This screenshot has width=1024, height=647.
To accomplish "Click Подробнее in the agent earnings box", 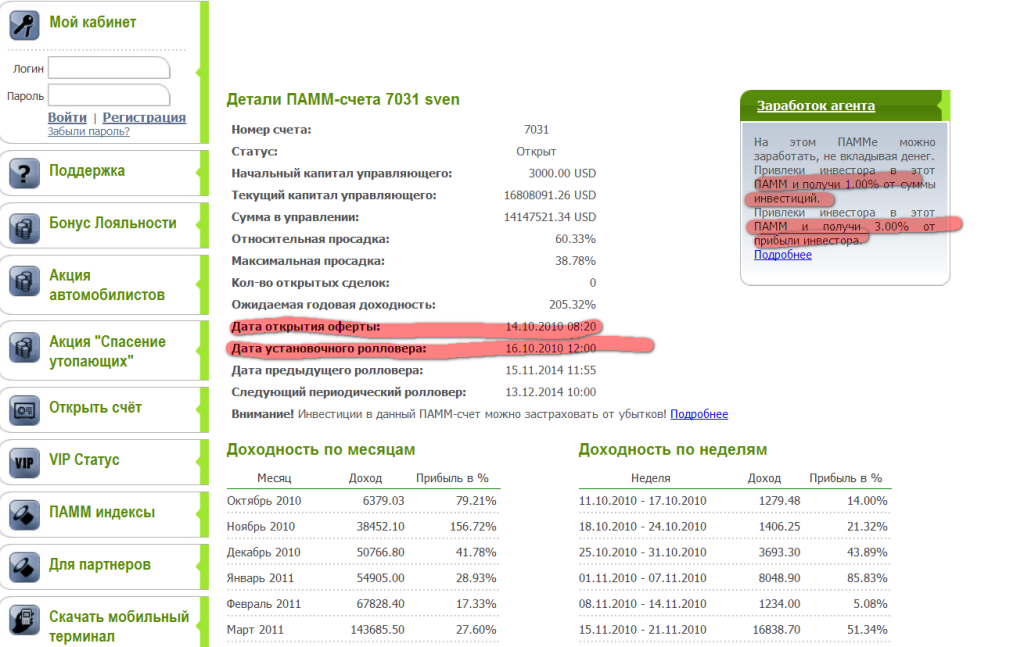I will pos(783,255).
